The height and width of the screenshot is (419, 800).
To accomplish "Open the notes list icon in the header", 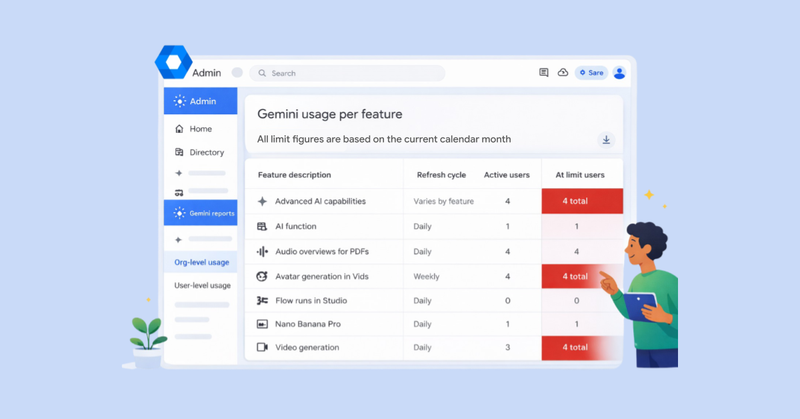I will [544, 72].
